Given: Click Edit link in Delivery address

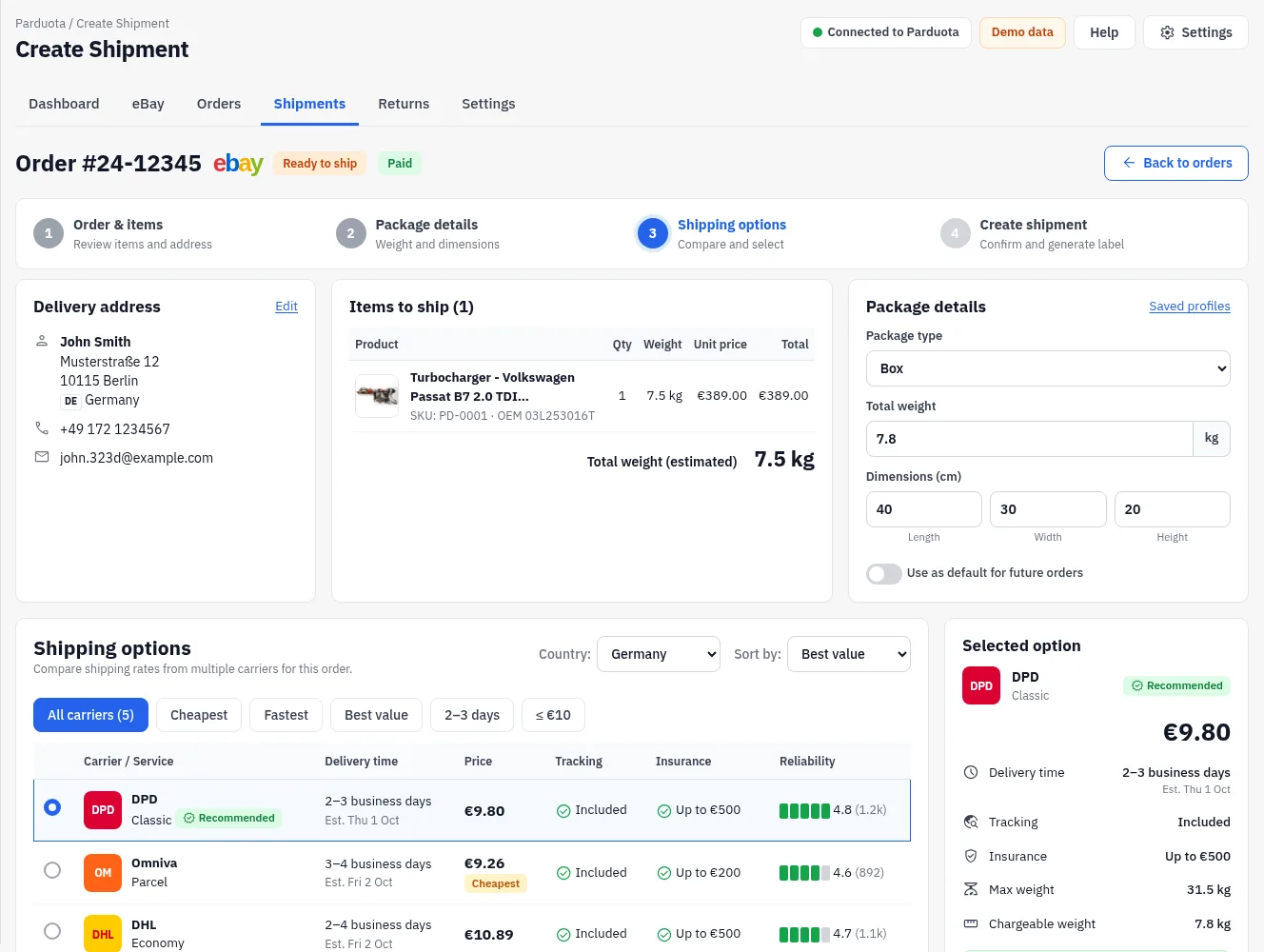Looking at the screenshot, I should pos(286,307).
